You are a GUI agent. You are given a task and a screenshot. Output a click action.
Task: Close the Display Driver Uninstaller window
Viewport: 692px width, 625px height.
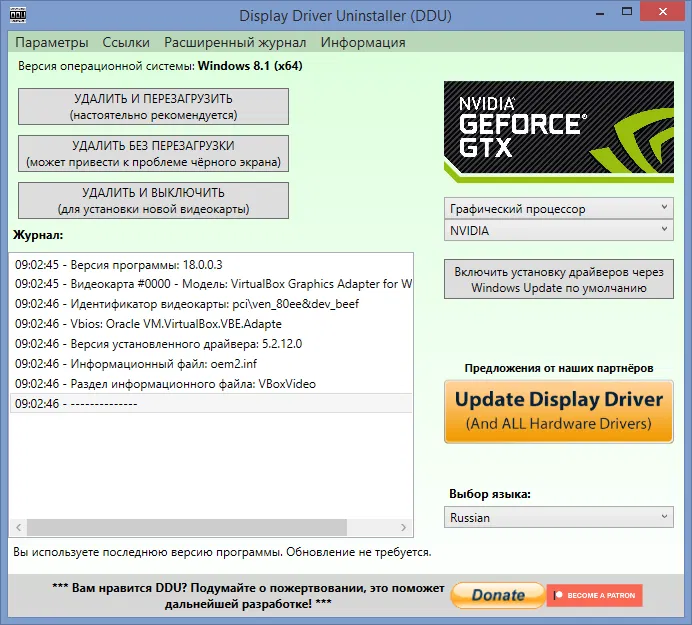663,12
